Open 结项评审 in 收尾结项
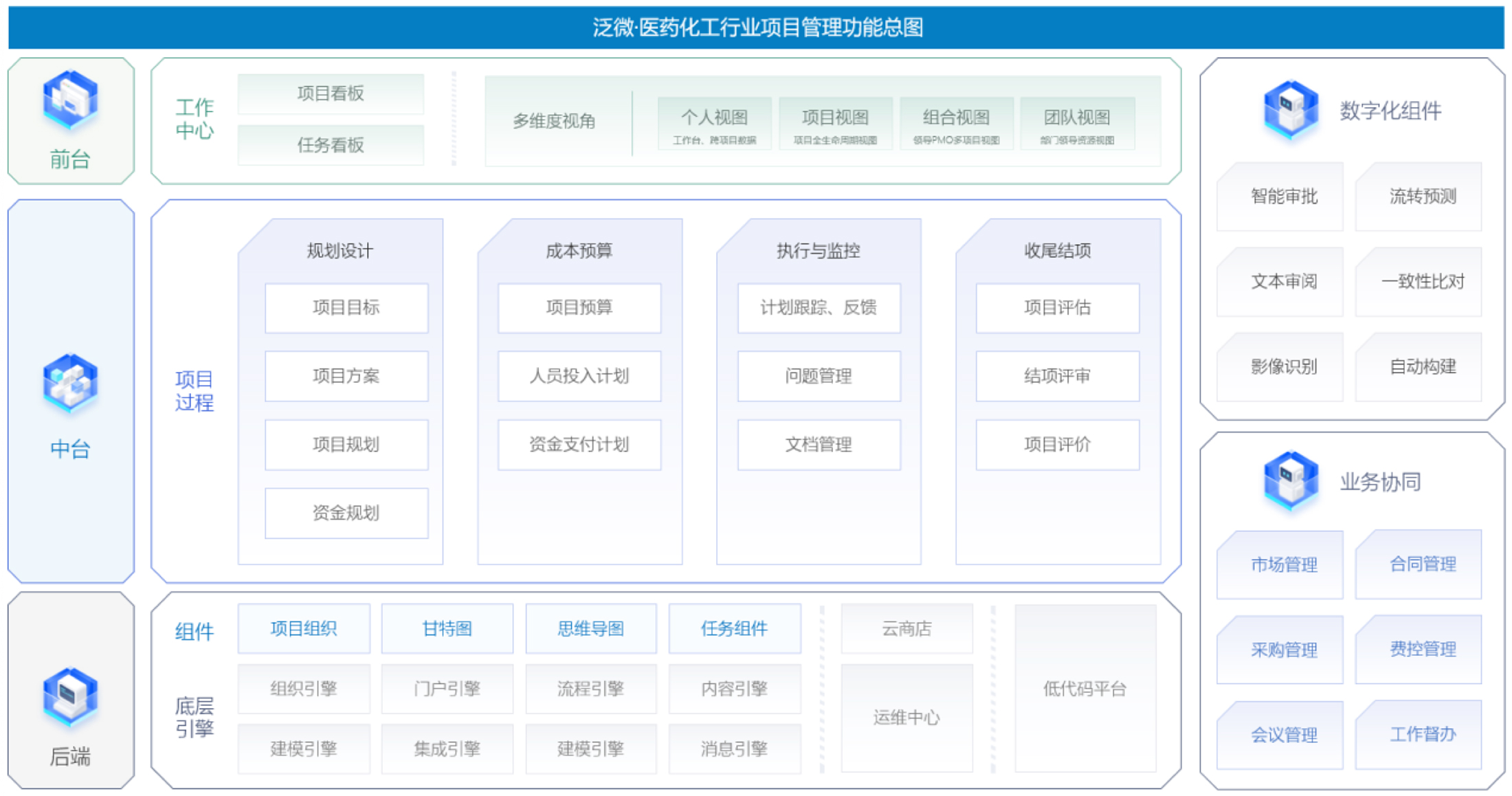This screenshot has width=1512, height=796. (1057, 376)
